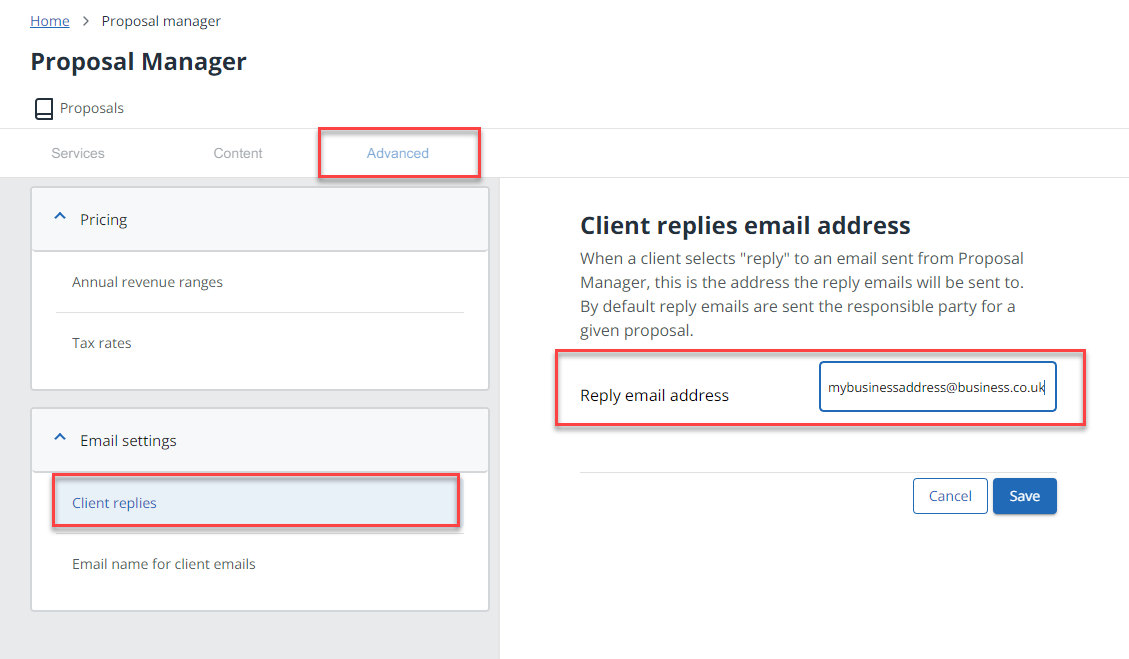Click the Pricing section header title

point(104,220)
